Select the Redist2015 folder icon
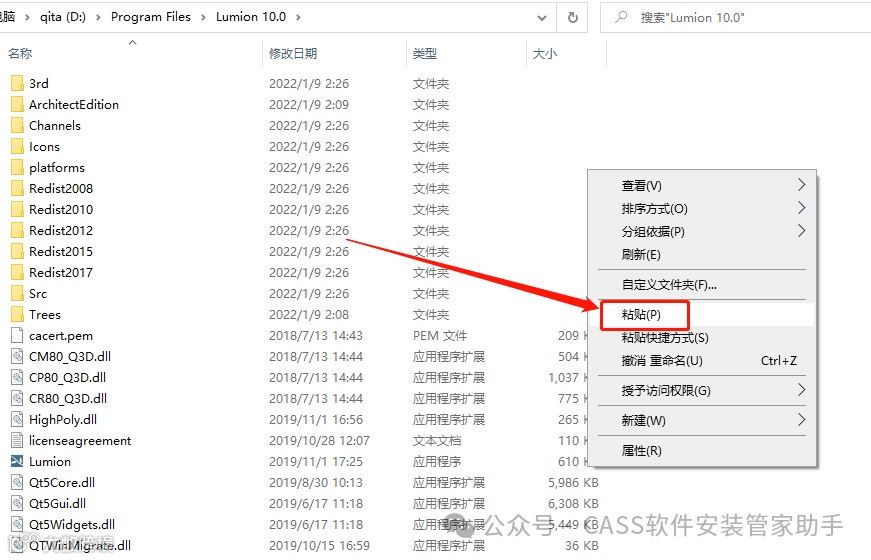Image resolution: width=871 pixels, height=560 pixels. [17, 252]
